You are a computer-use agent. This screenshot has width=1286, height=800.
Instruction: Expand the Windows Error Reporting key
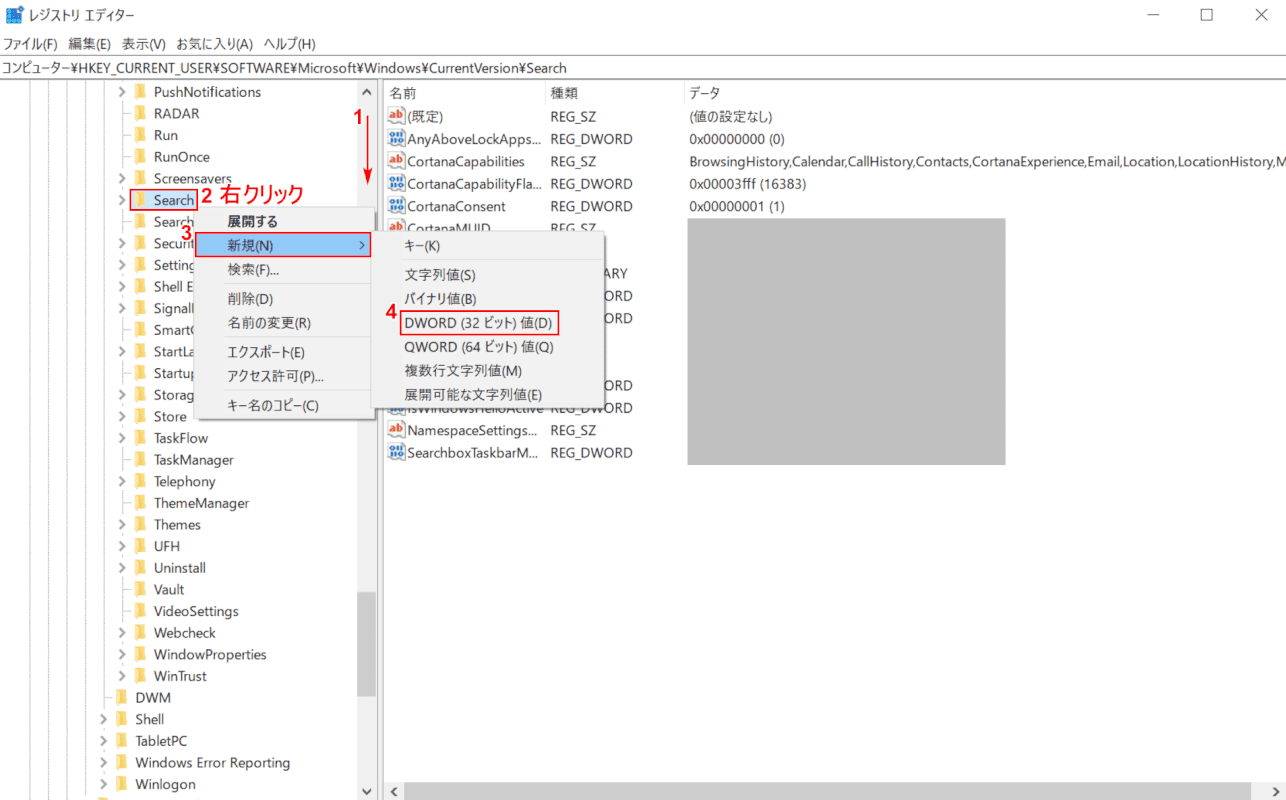[104, 763]
